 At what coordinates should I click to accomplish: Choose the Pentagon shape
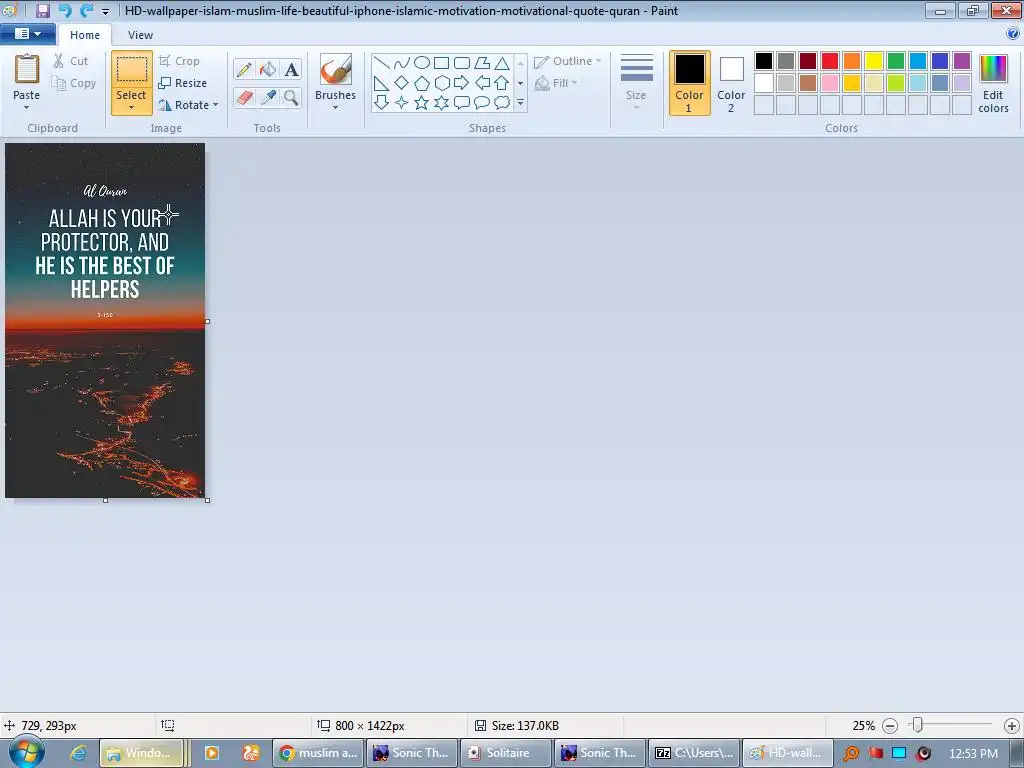[x=422, y=83]
